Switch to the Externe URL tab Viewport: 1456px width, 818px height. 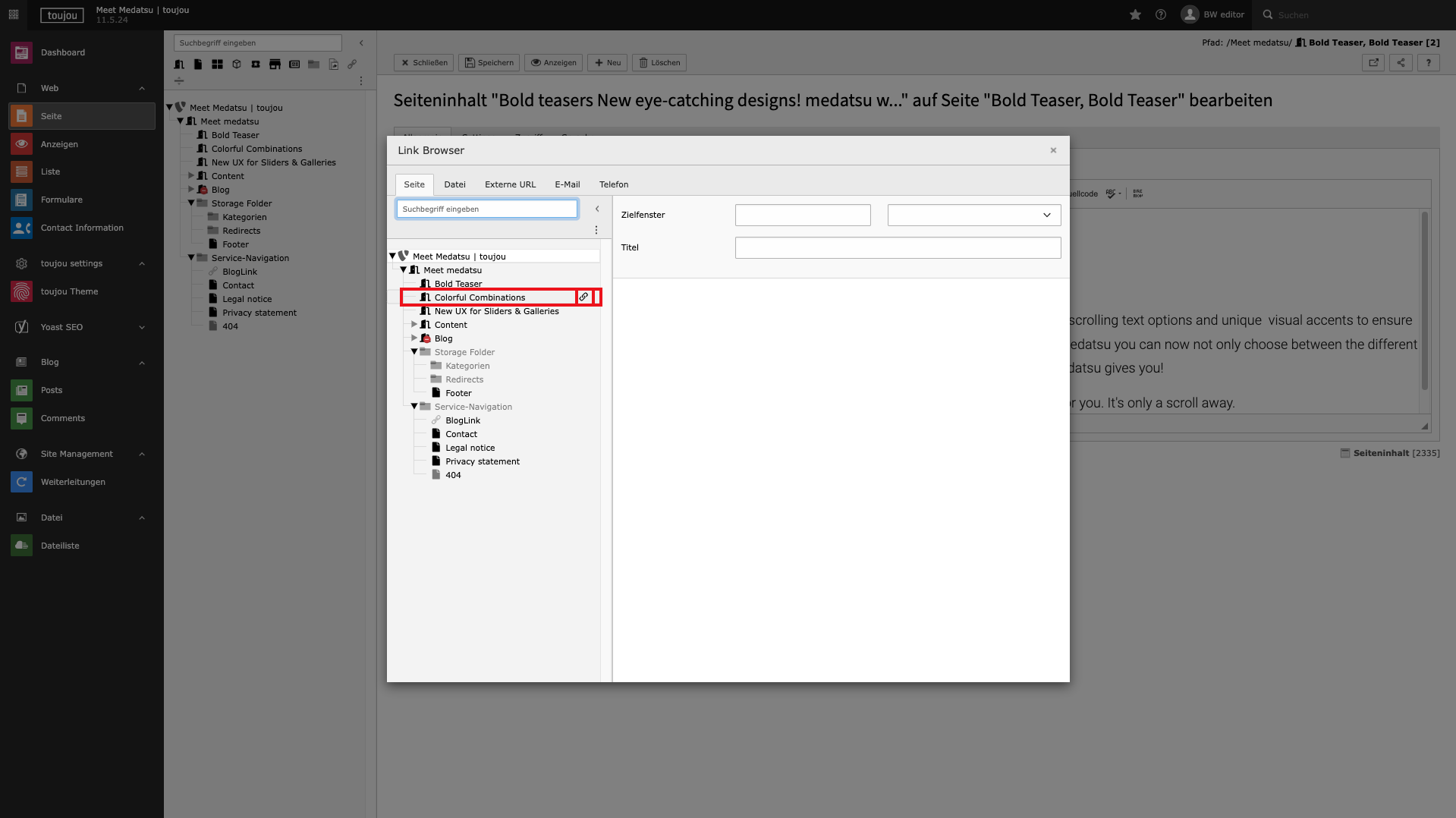click(510, 184)
